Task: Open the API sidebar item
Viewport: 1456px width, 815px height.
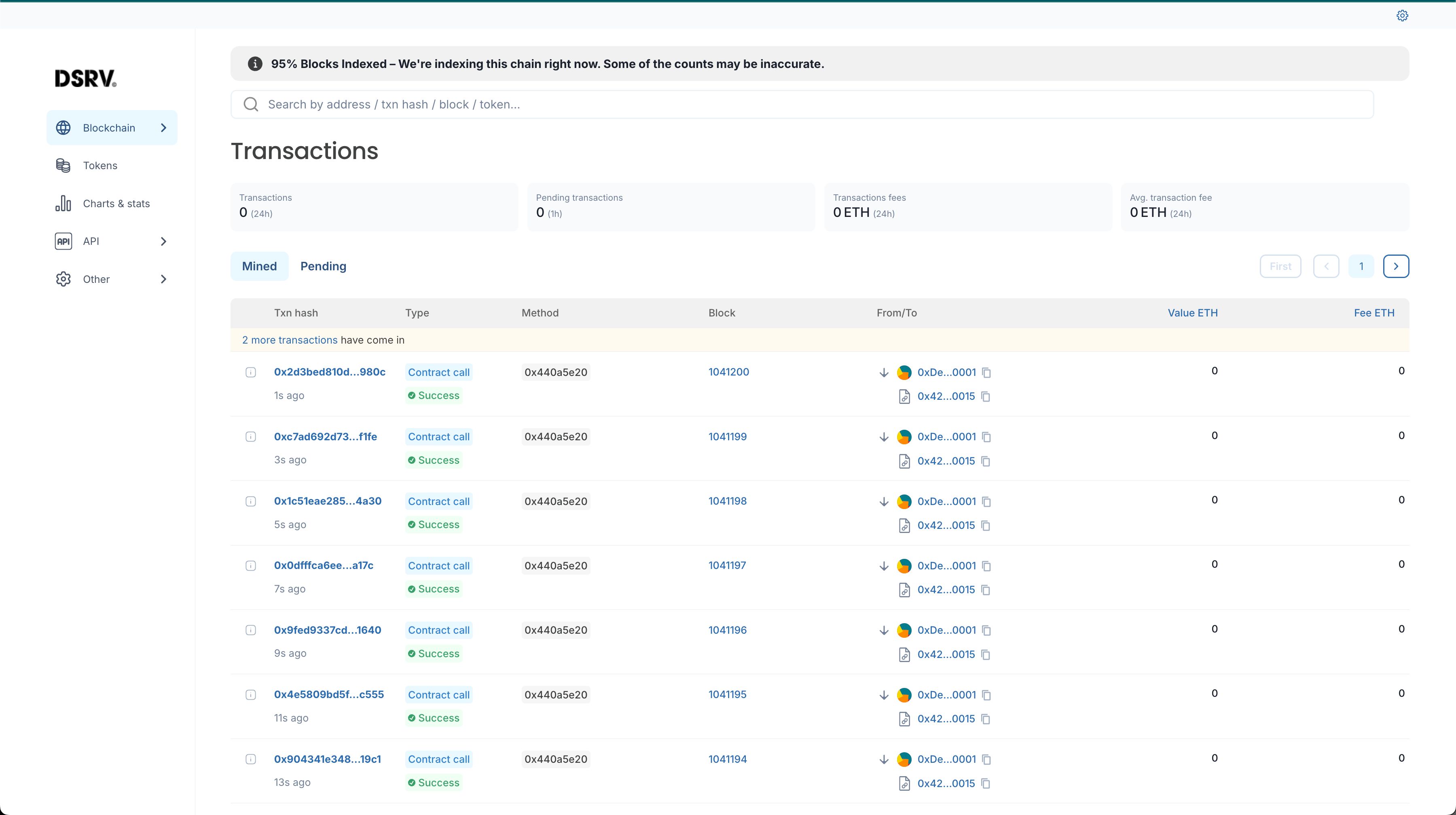Action: pyautogui.click(x=112, y=242)
